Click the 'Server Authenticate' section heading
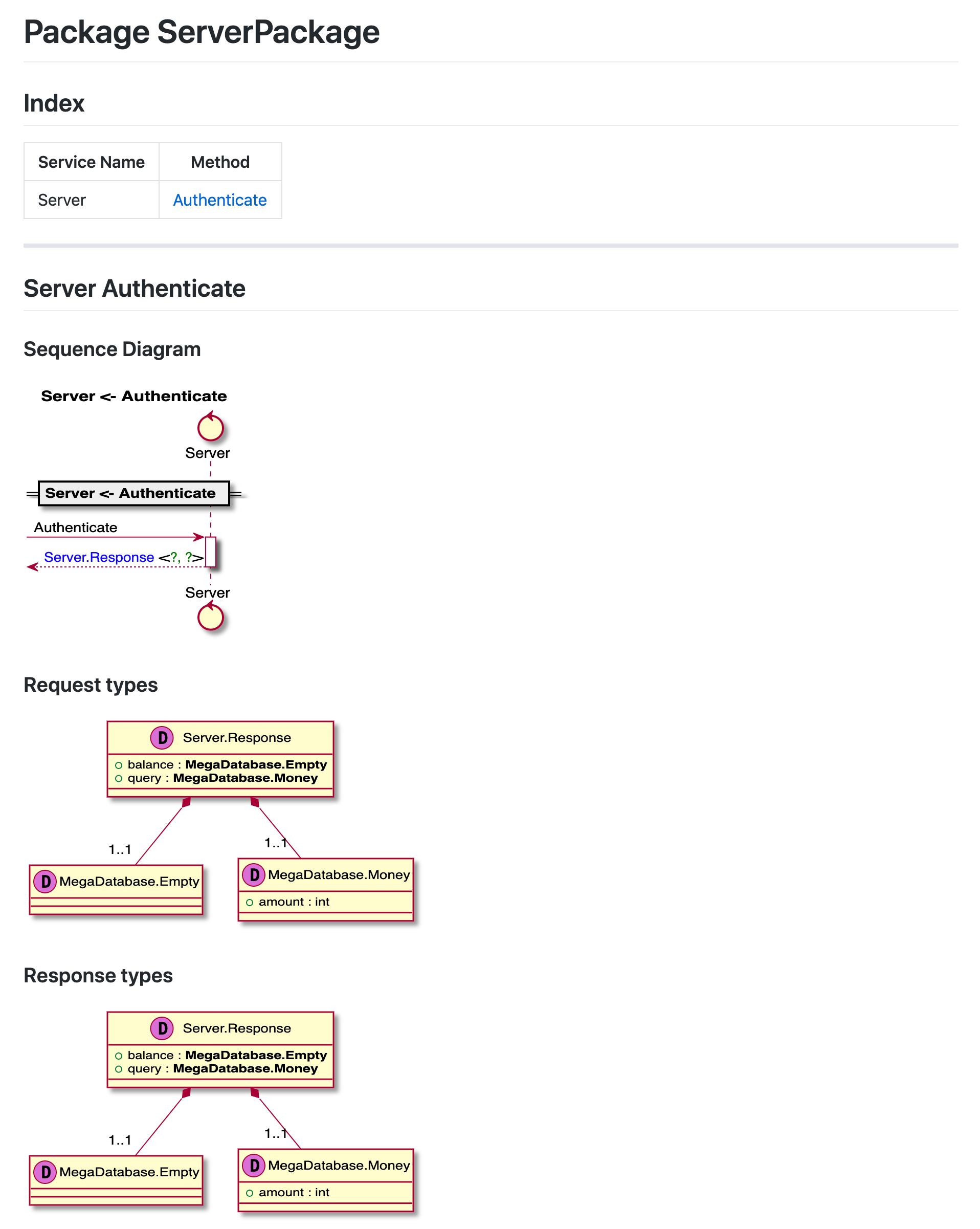Image resolution: width=980 pixels, height=1229 pixels. [x=135, y=289]
